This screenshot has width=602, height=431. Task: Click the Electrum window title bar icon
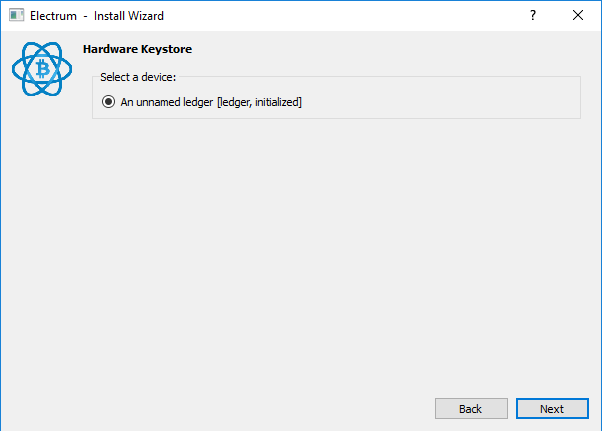pyautogui.click(x=17, y=15)
